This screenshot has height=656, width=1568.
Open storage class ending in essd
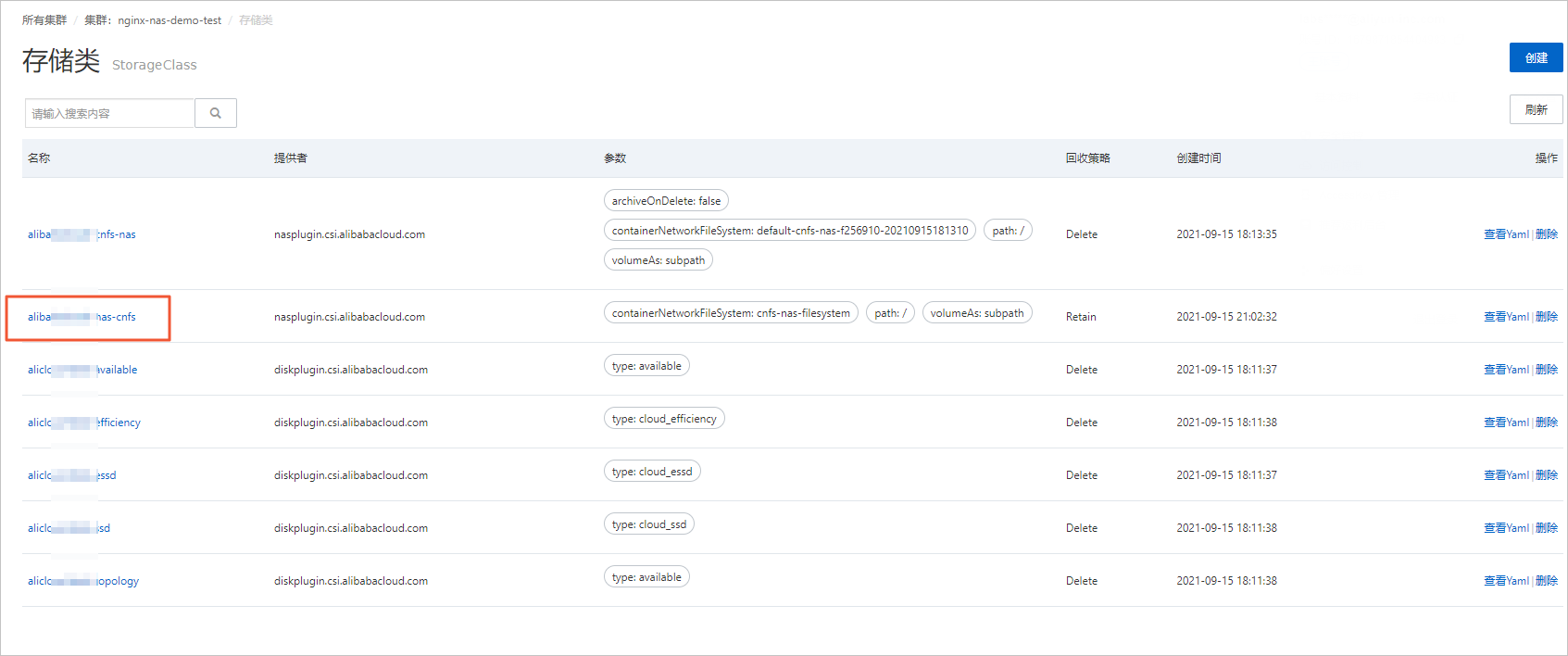click(x=72, y=475)
